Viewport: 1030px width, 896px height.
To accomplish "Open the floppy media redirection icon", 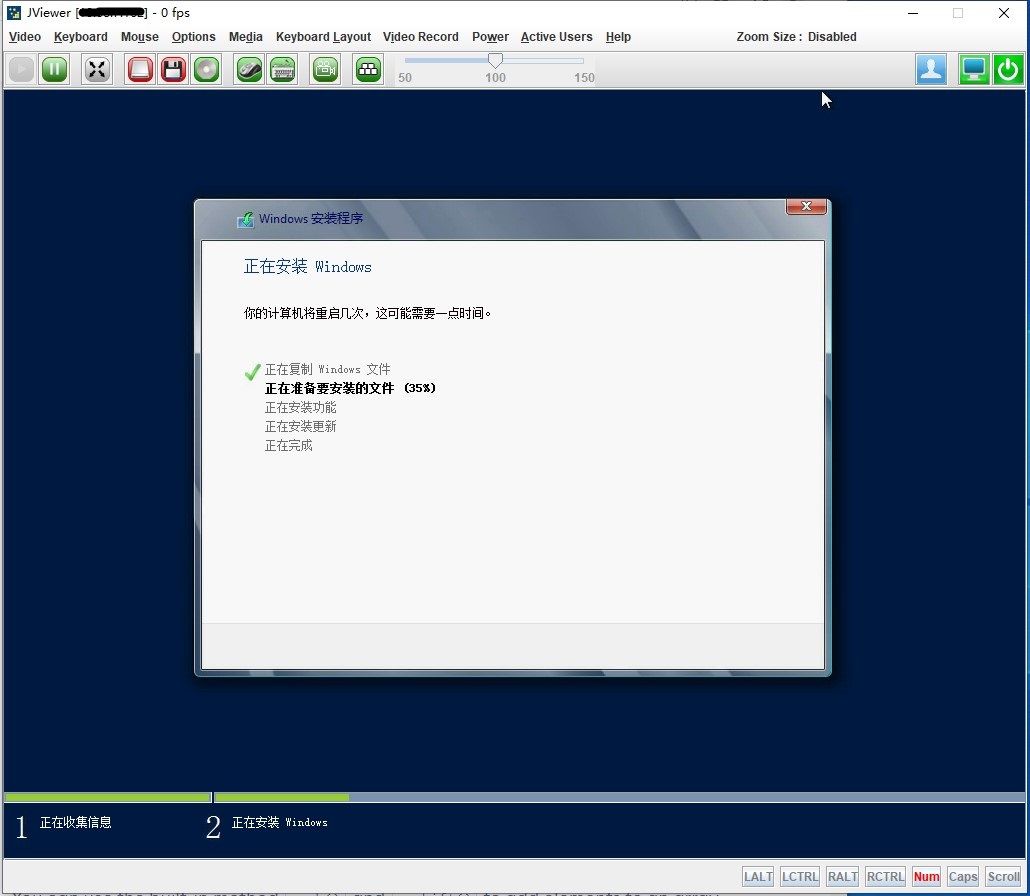I will [x=173, y=70].
